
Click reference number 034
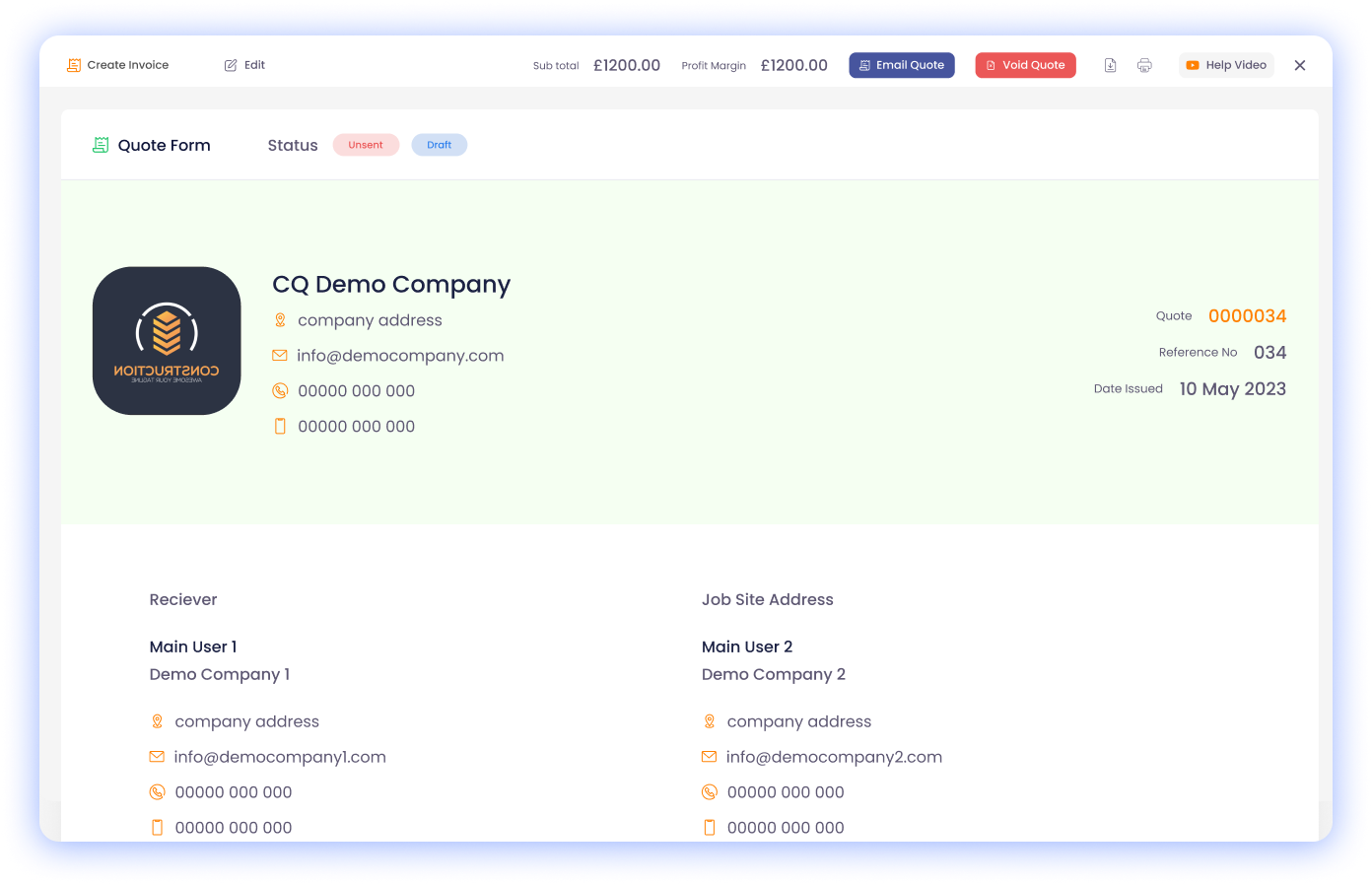pos(1270,353)
